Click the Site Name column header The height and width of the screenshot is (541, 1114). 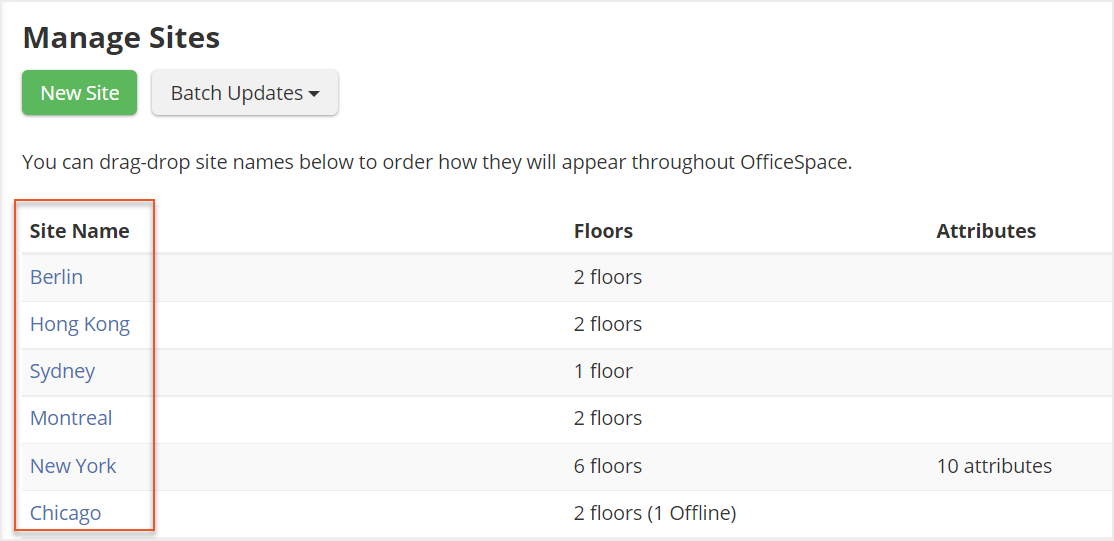pyautogui.click(x=80, y=231)
